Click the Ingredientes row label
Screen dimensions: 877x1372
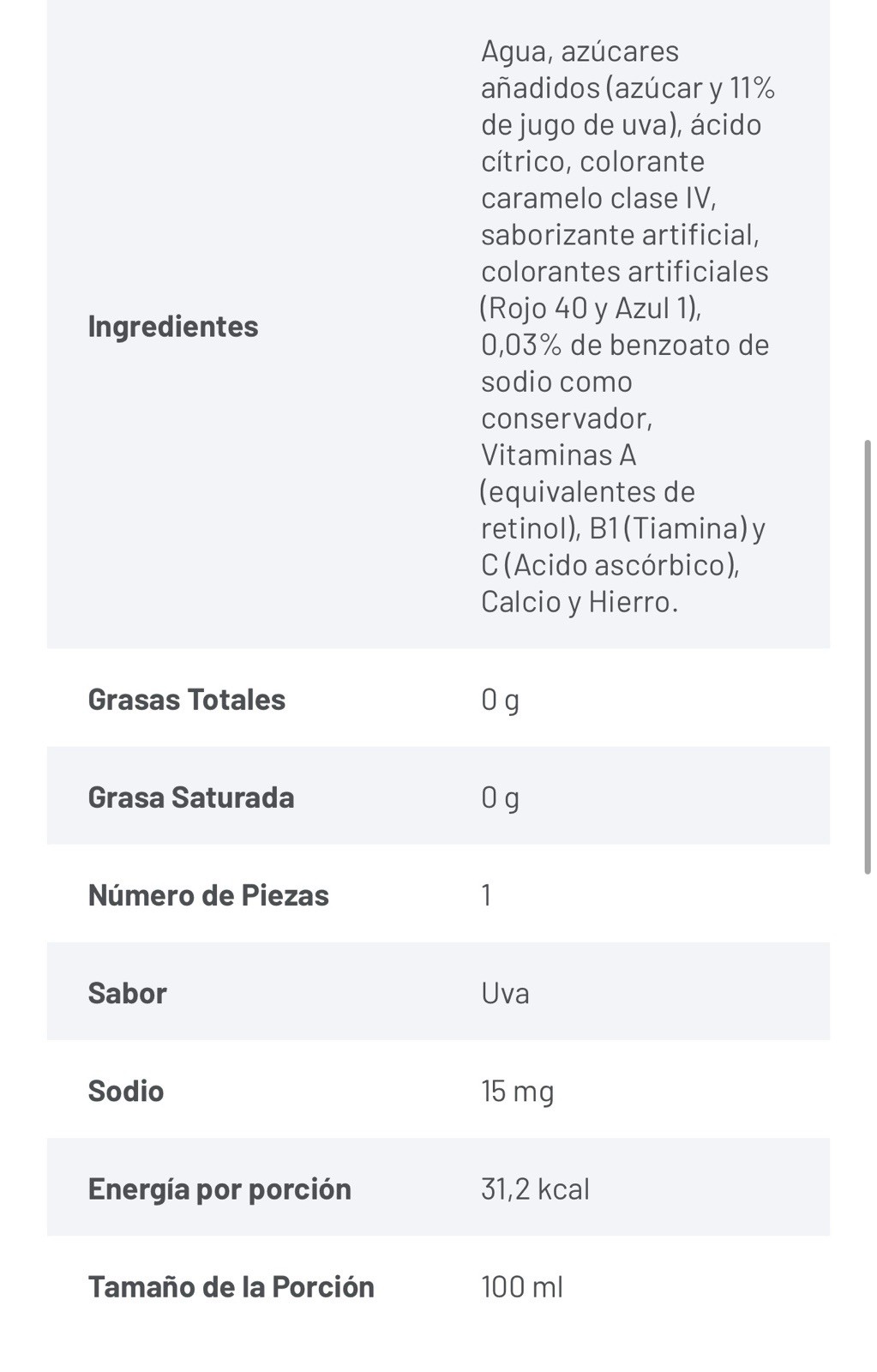172,326
